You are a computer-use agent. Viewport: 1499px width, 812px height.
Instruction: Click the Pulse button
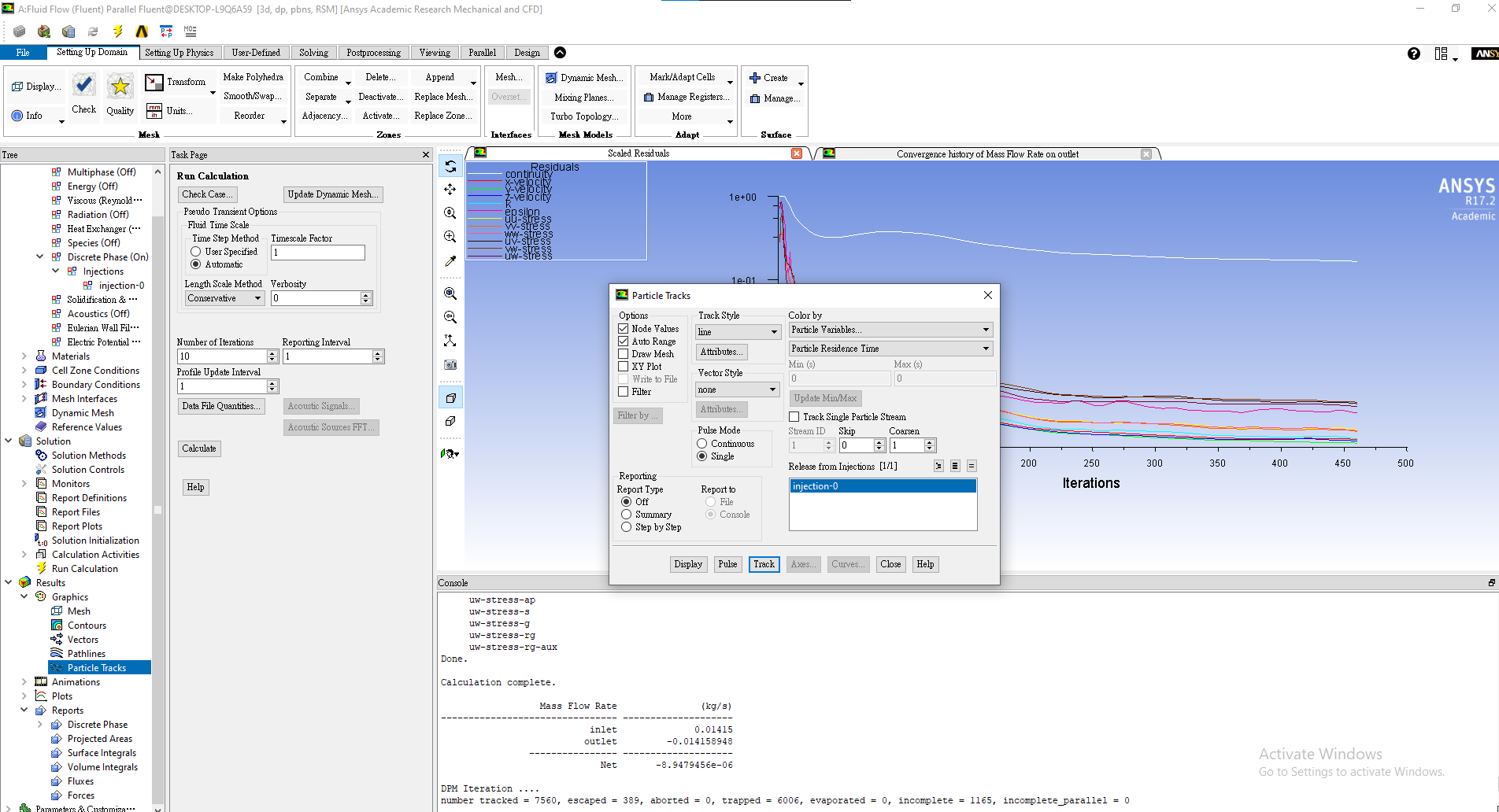[727, 564]
